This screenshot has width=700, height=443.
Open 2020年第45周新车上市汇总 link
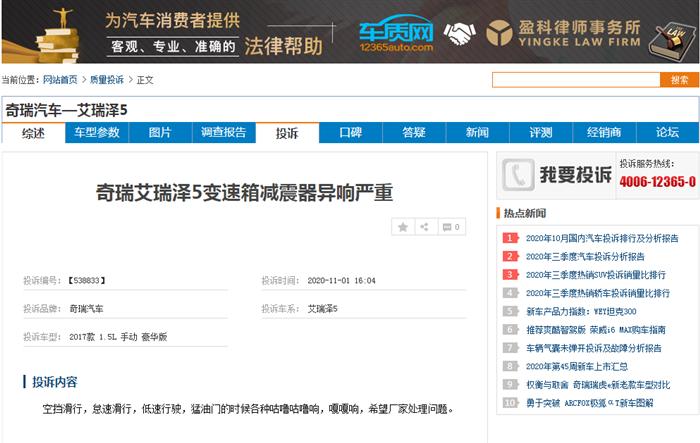coord(577,367)
